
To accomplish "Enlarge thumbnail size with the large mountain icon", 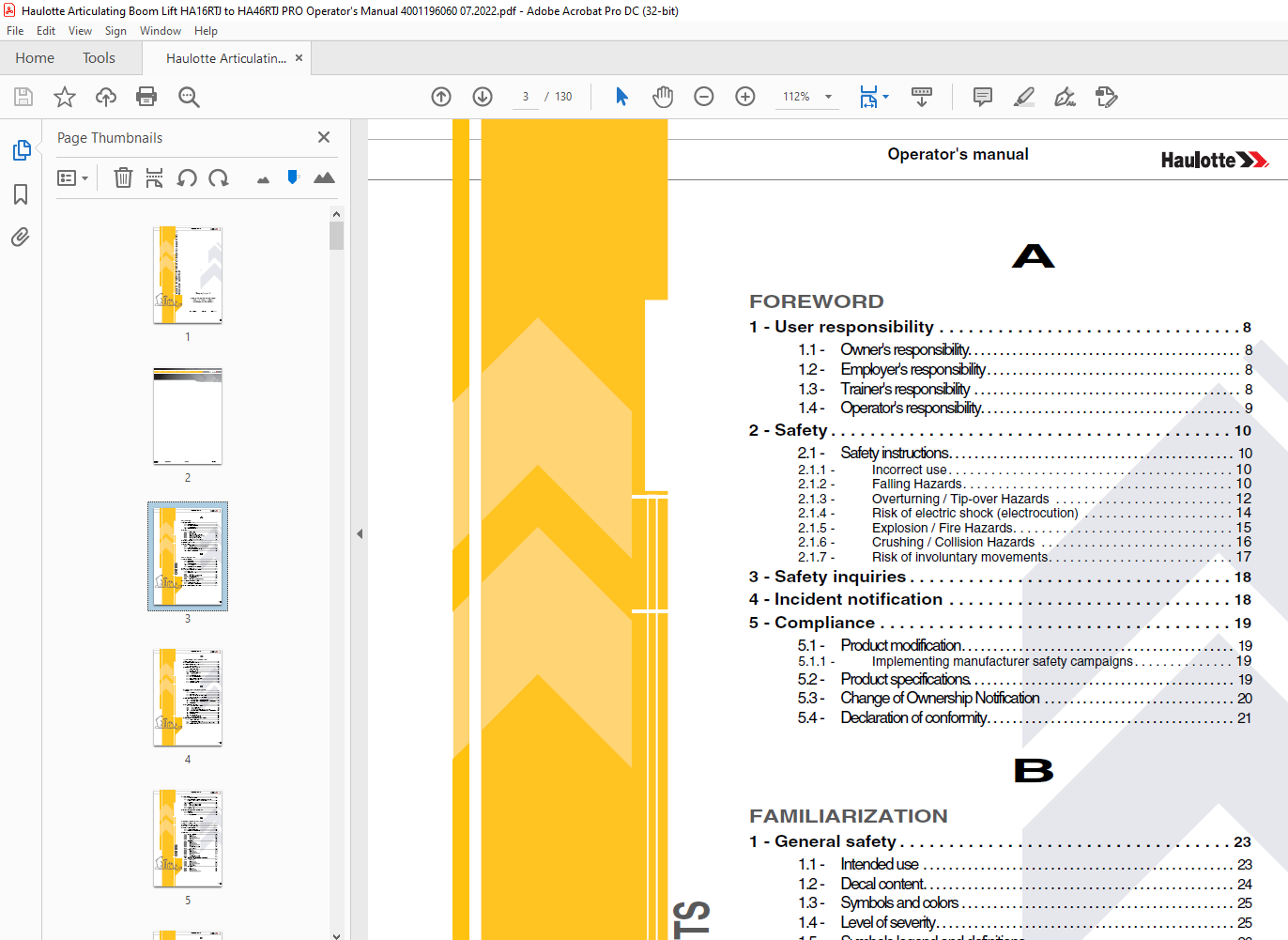I will point(324,177).
